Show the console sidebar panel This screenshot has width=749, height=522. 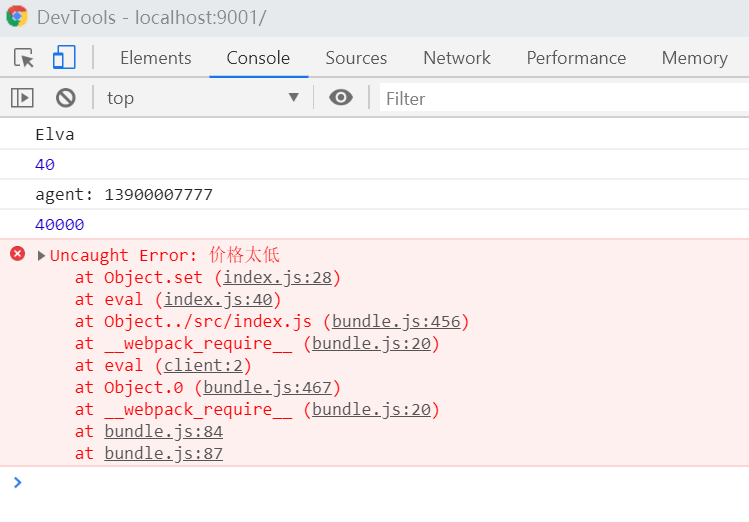[x=22, y=98]
